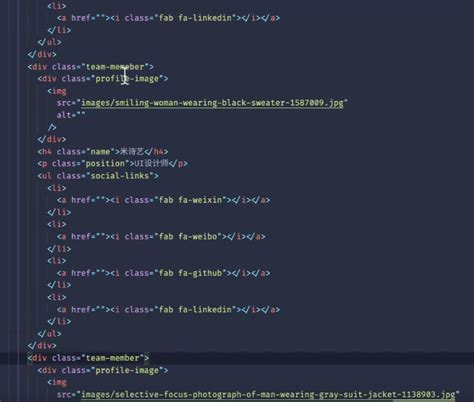Screen dimensions: 474x402
Task: Open the smiling-woman-wearing-black-sweater image path link
Action: pos(212,103)
